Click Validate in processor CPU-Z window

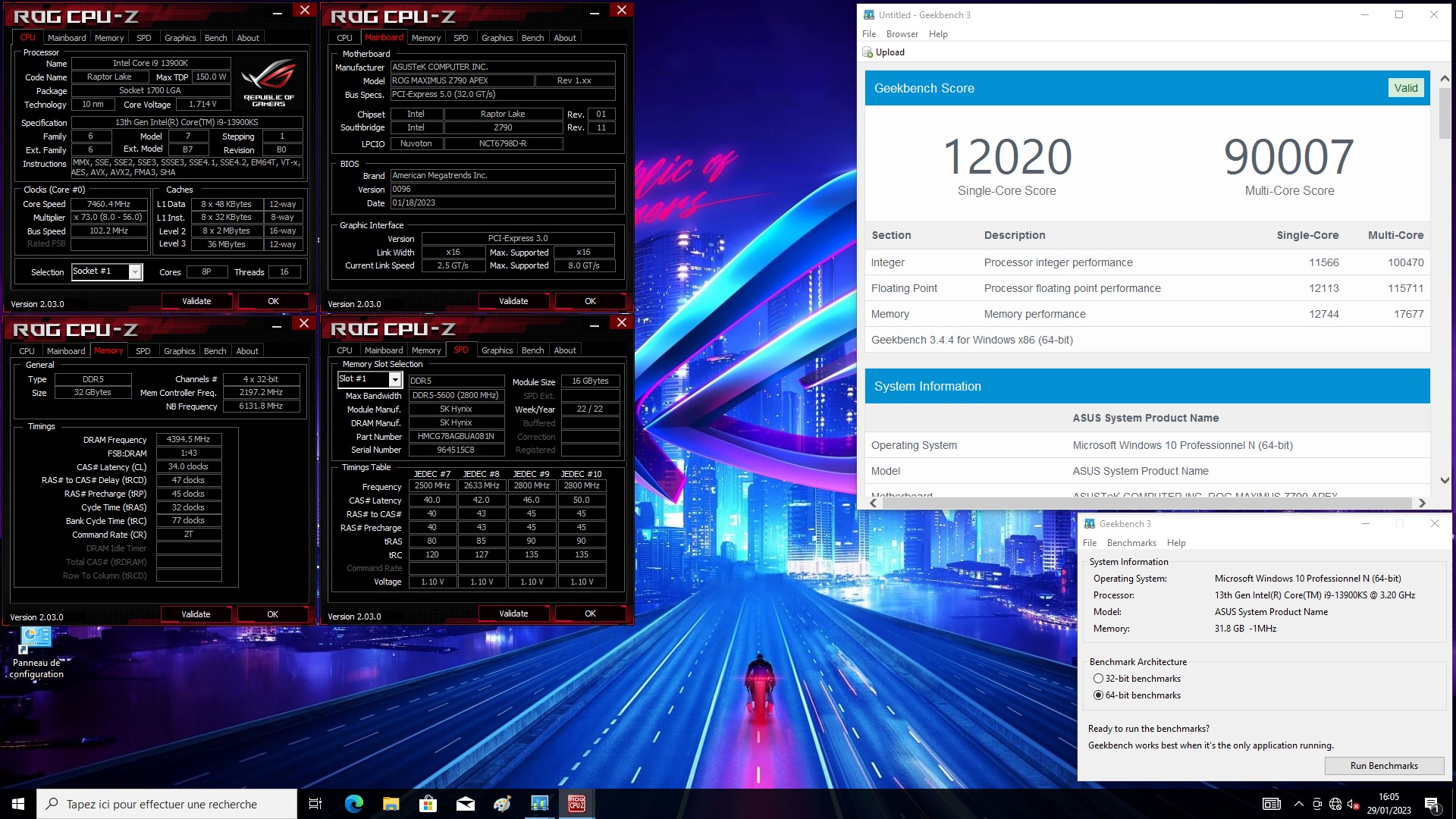(196, 301)
